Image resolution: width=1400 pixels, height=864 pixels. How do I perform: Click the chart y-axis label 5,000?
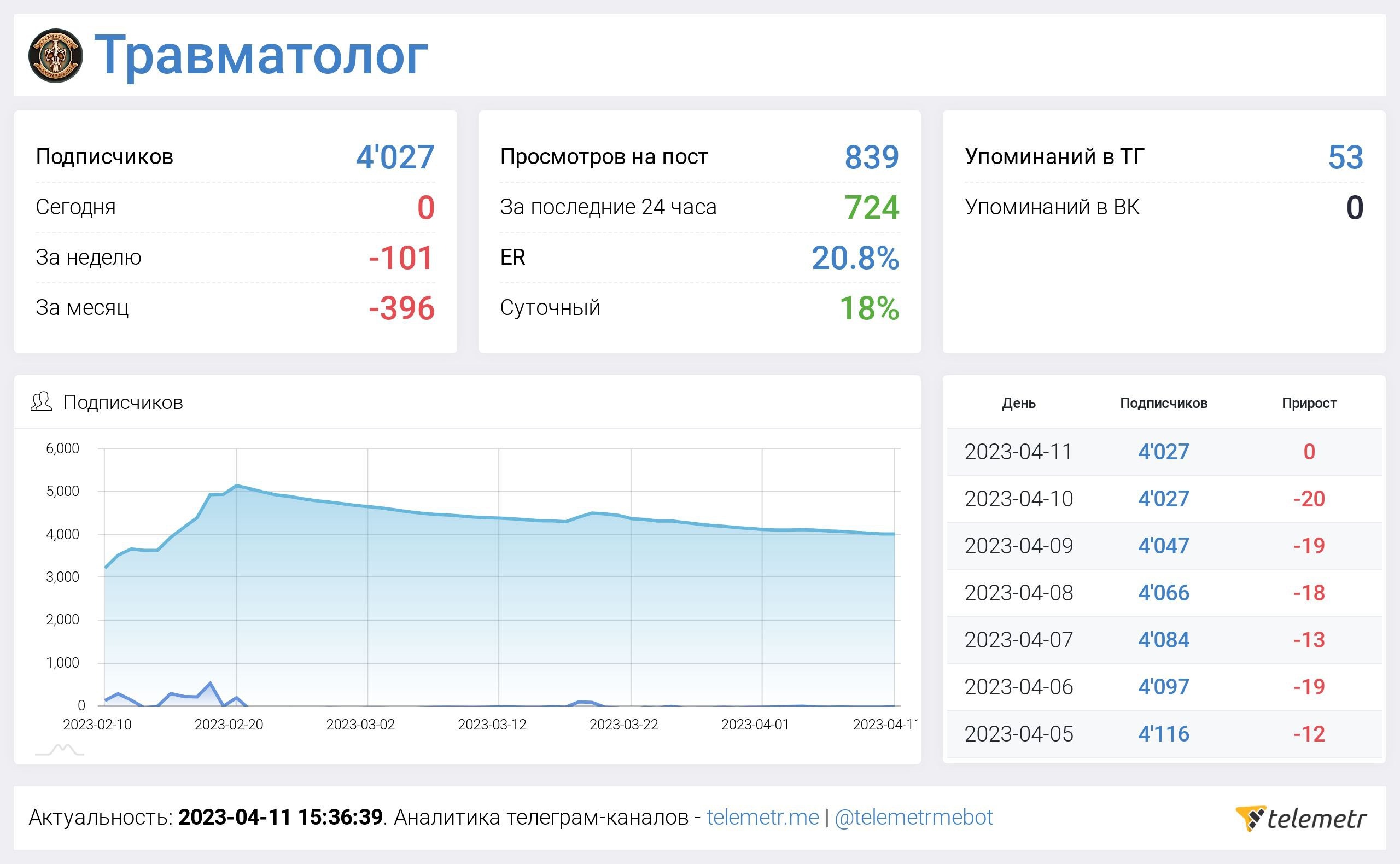[62, 491]
